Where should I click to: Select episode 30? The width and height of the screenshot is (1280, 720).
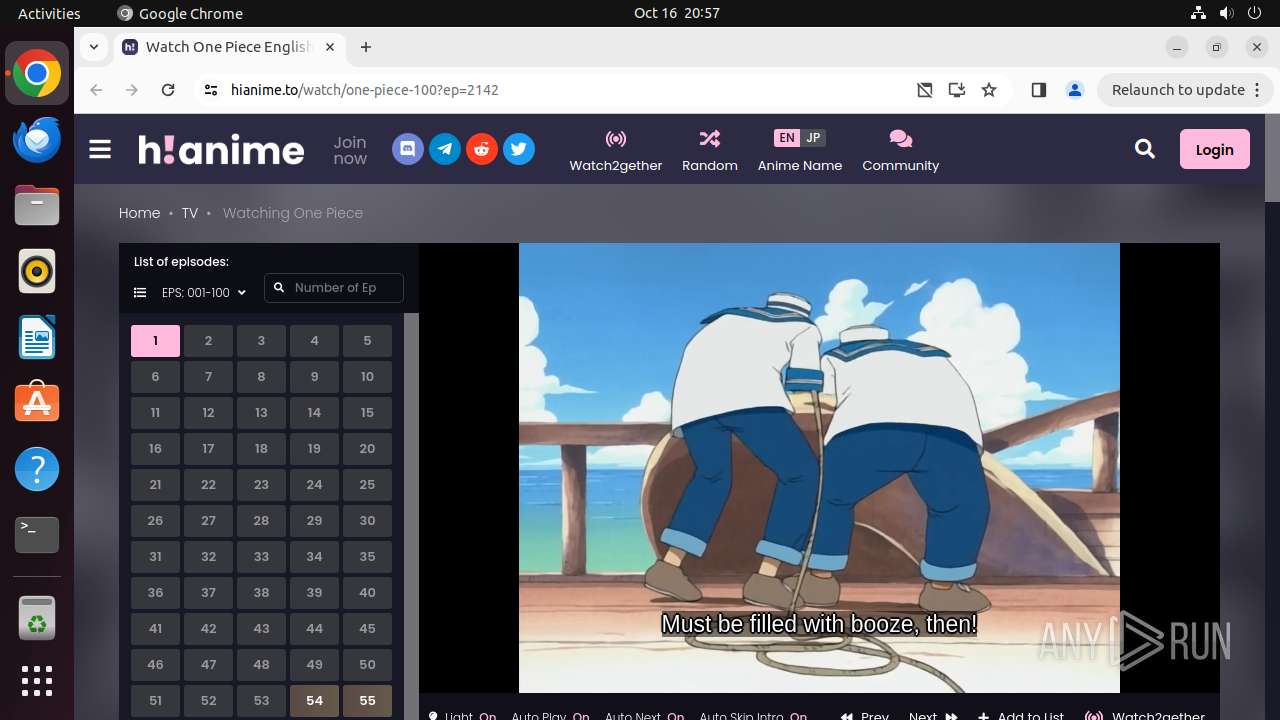pos(367,521)
